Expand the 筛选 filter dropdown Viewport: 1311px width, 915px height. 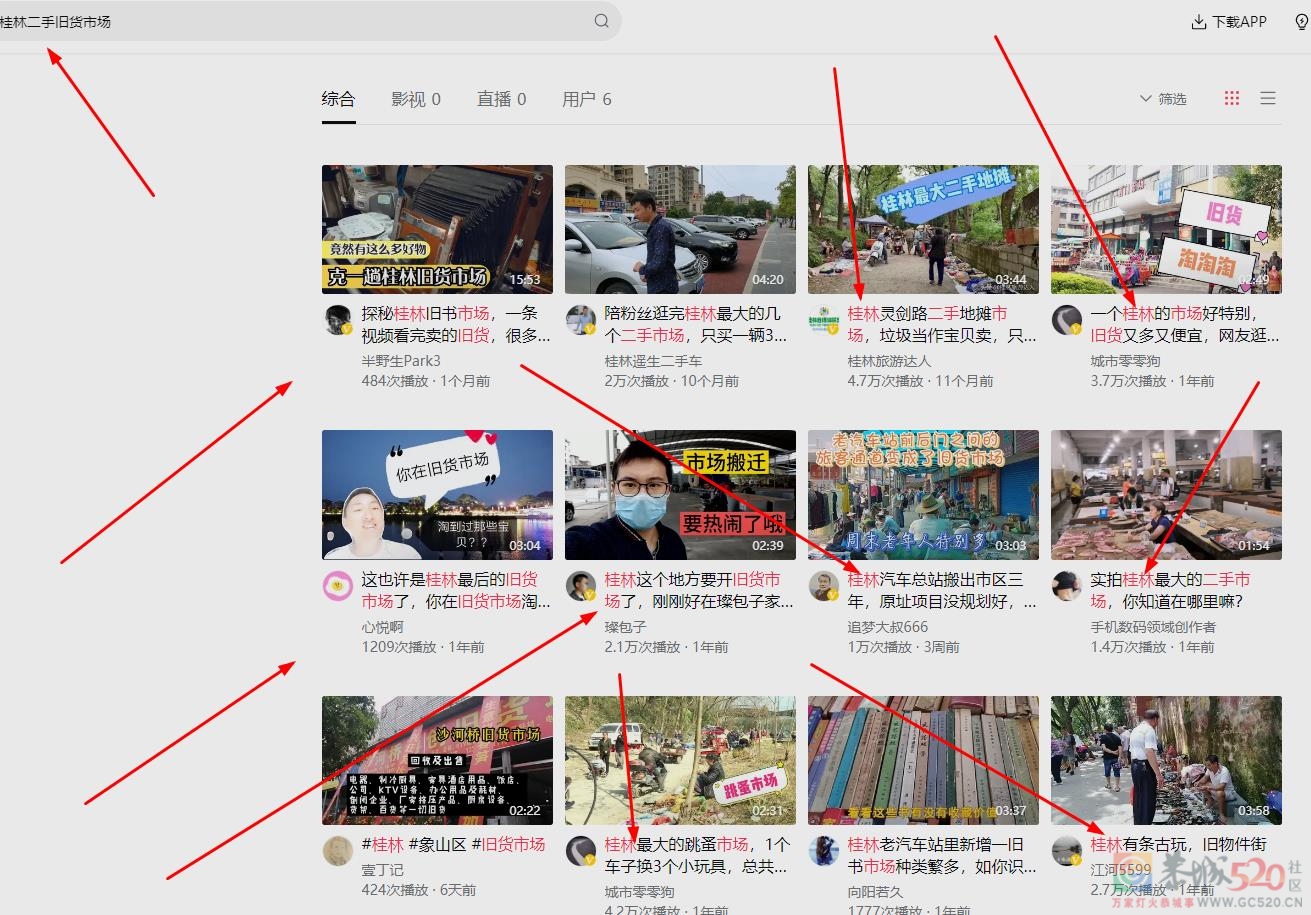pyautogui.click(x=1161, y=98)
